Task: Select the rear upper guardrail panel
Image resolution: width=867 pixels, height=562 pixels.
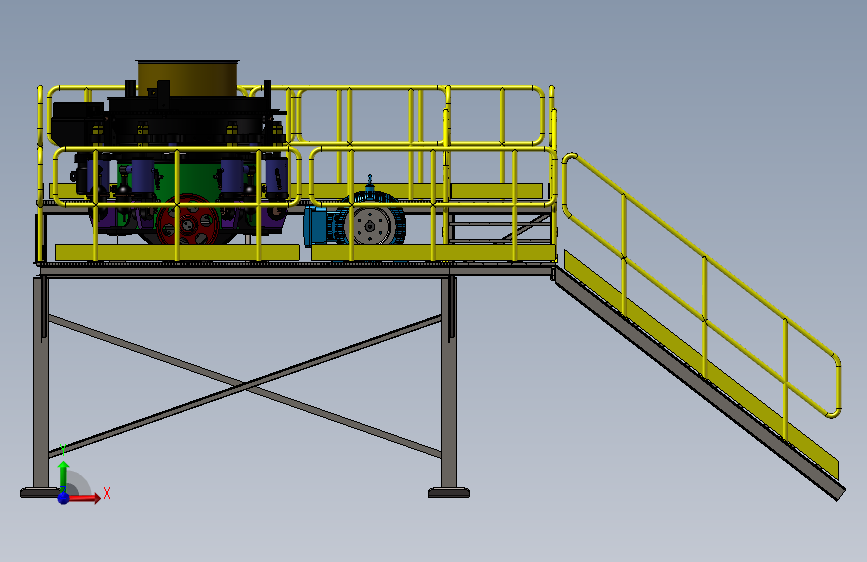Action: pos(420,115)
